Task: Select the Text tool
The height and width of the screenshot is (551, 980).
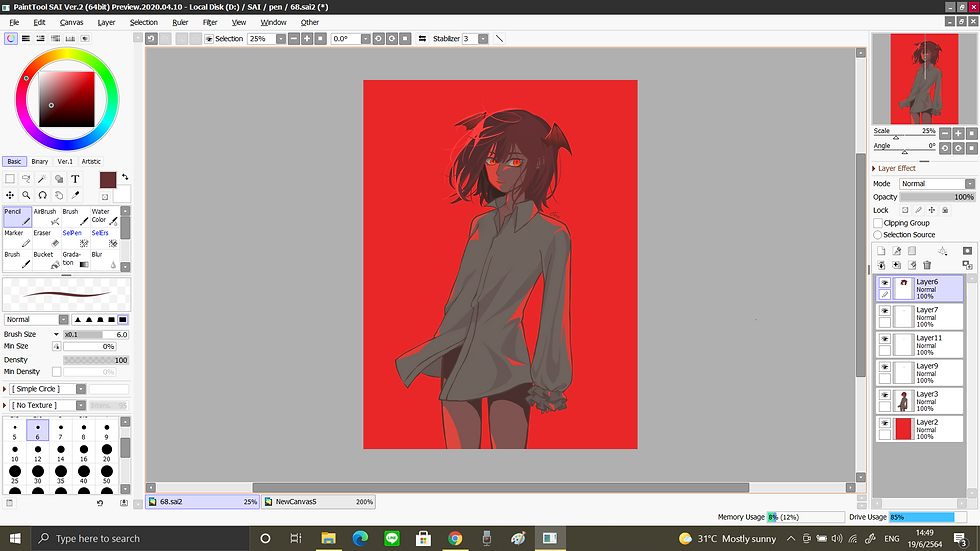Action: 75,179
